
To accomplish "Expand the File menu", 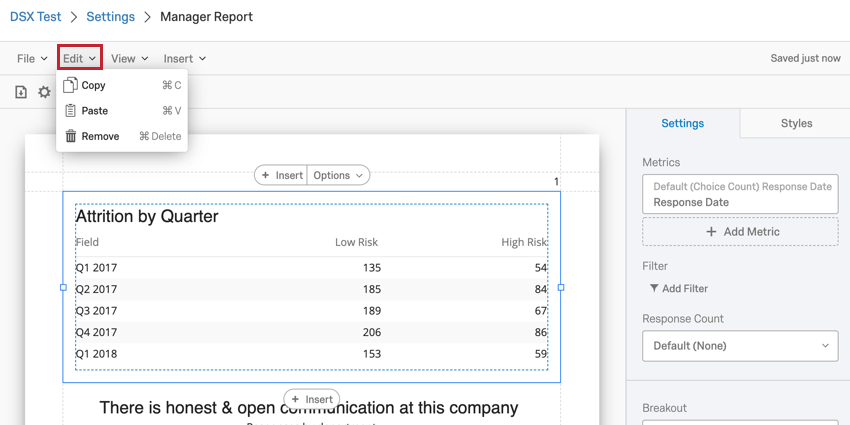I will (32, 59).
